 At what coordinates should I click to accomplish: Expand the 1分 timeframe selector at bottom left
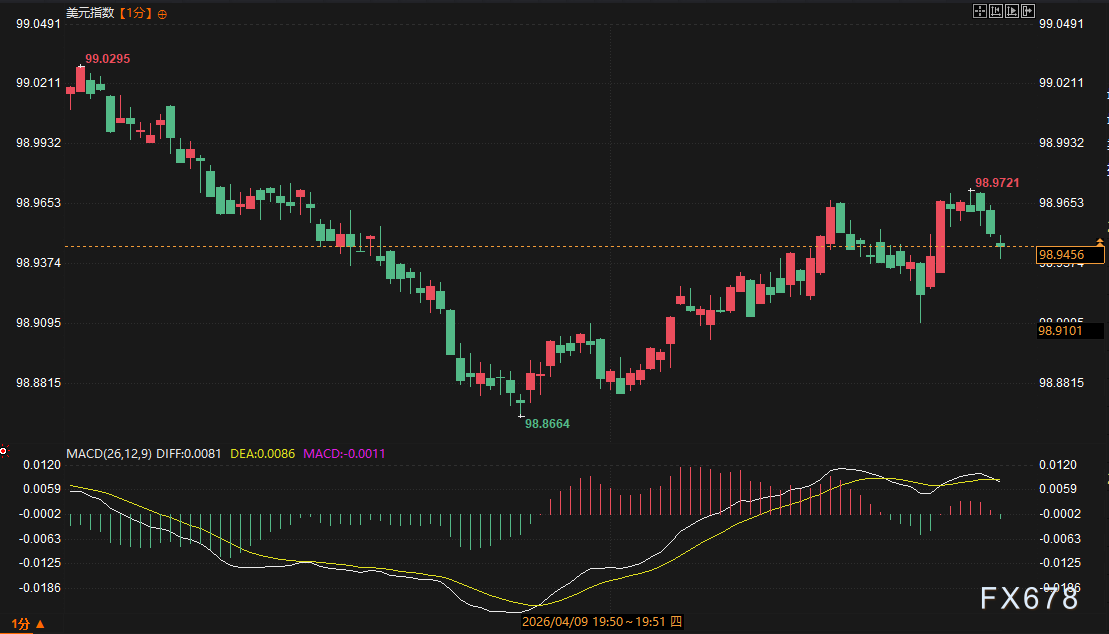(20, 623)
